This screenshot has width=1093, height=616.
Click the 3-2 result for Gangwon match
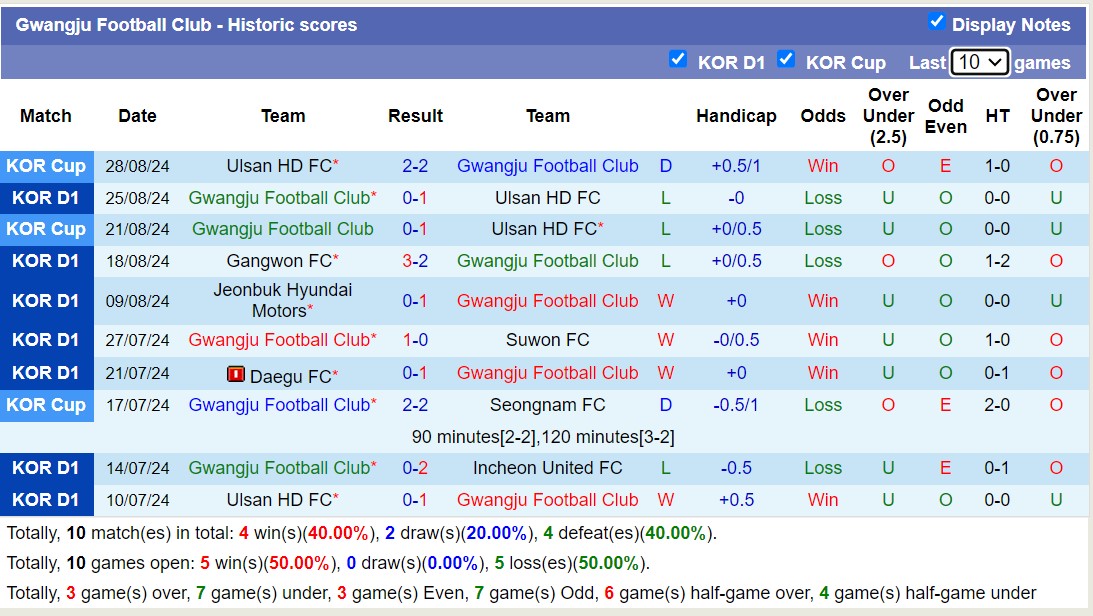click(x=415, y=261)
